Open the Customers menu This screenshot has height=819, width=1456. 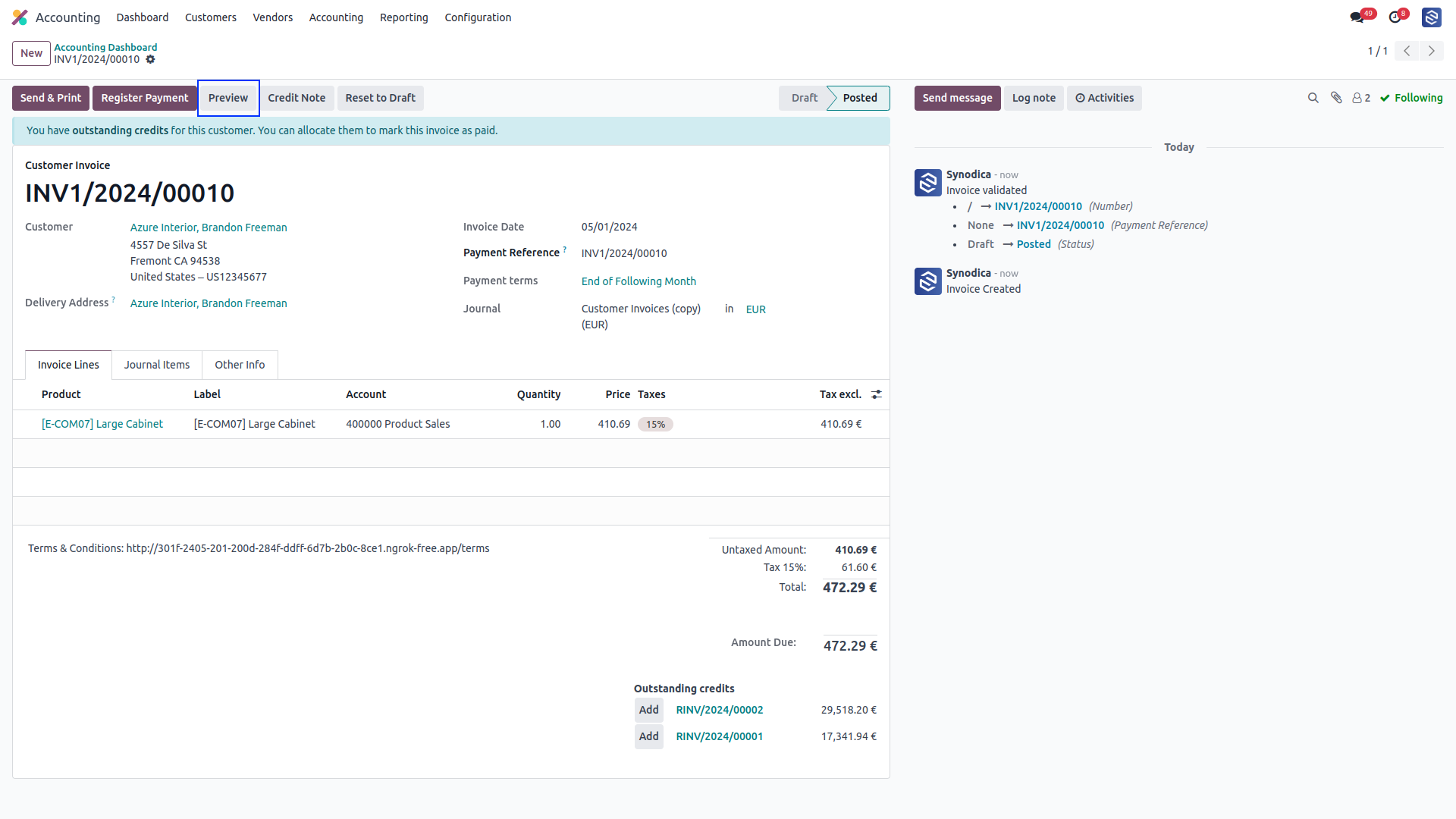211,17
